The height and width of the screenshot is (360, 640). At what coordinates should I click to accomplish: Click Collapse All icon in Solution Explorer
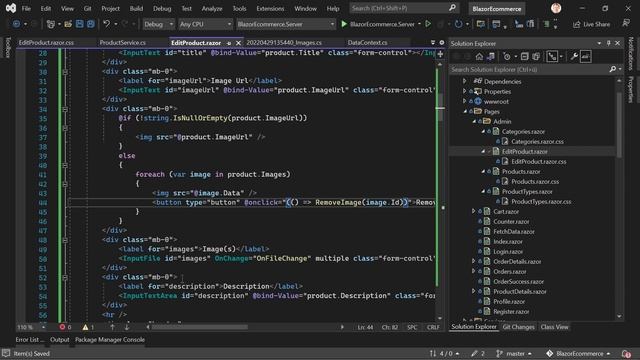(x=524, y=56)
